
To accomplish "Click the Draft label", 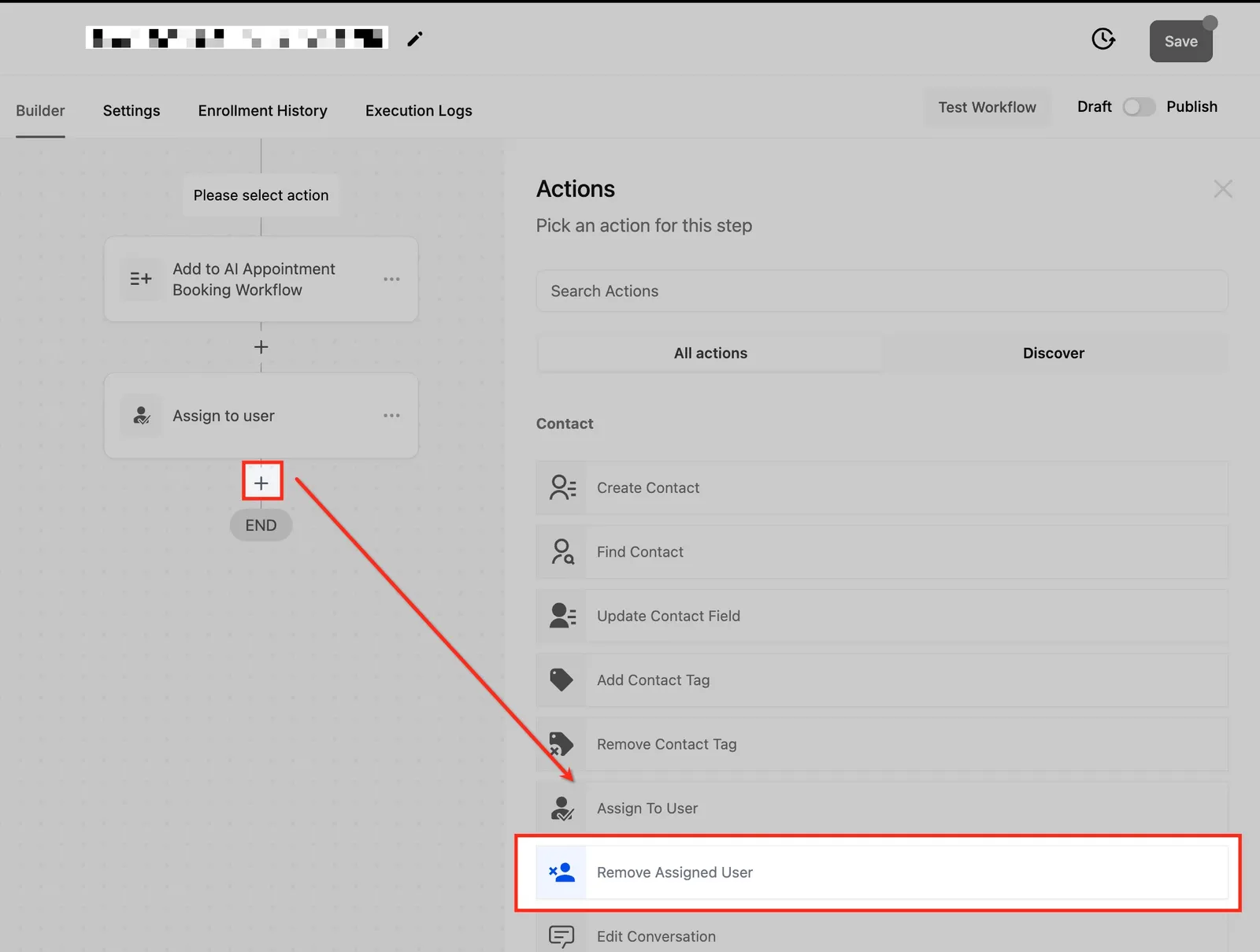I will [1094, 106].
